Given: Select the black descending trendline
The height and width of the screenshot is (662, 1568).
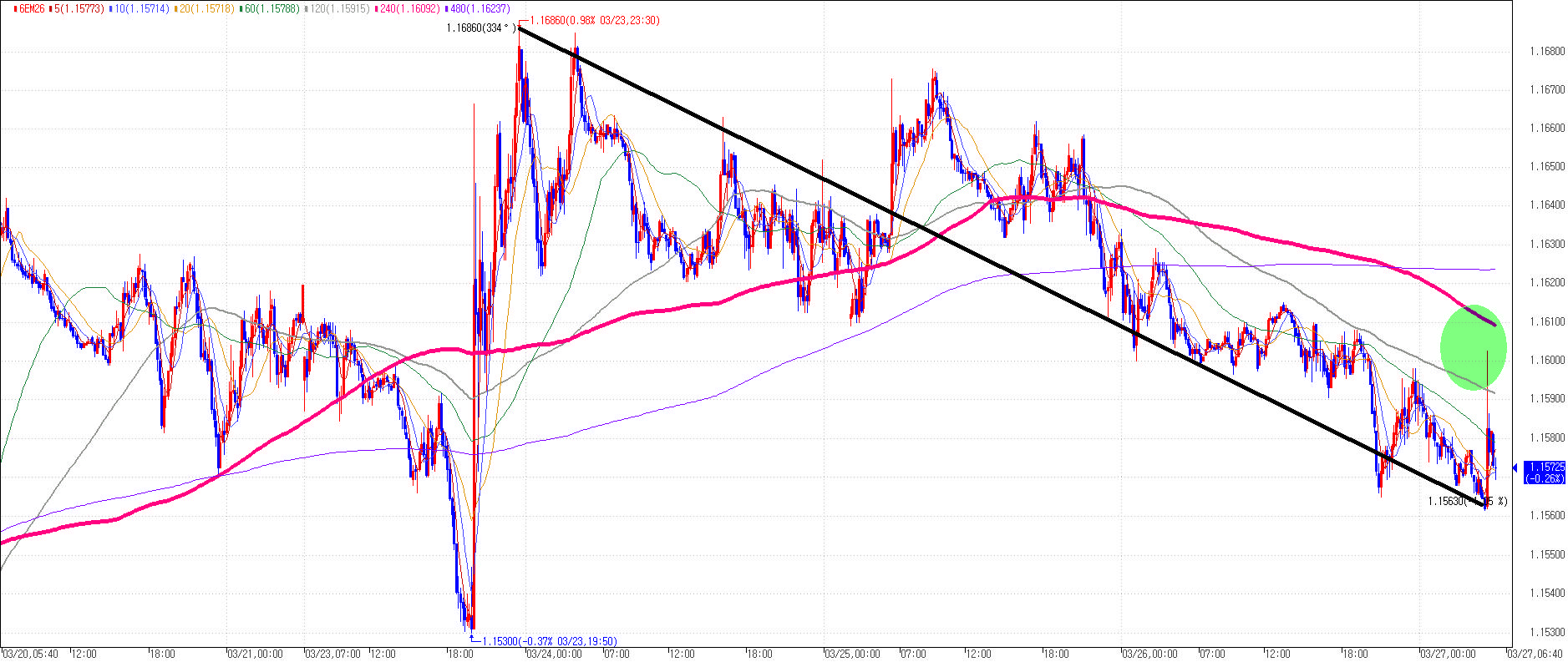Looking at the screenshot, I should pos(1002,267).
